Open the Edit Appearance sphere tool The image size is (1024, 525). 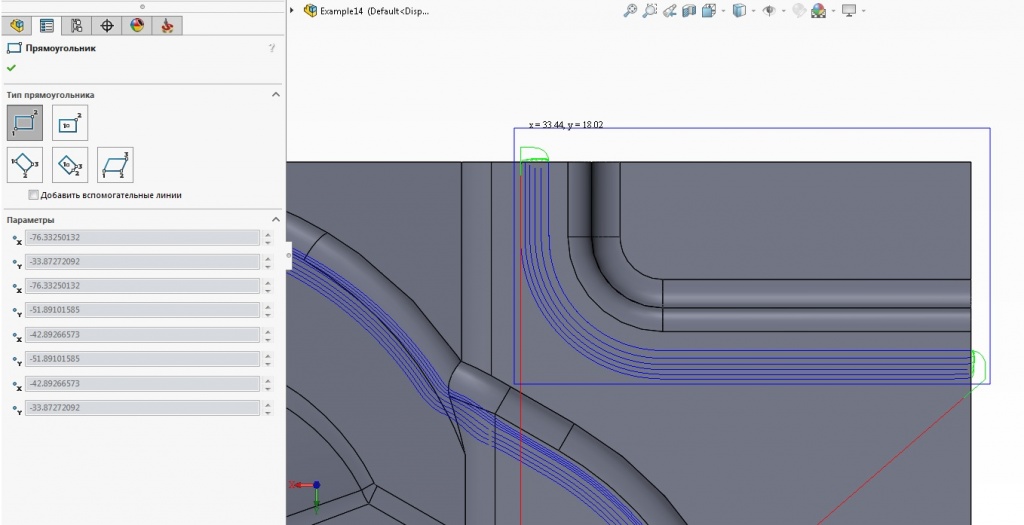[799, 10]
